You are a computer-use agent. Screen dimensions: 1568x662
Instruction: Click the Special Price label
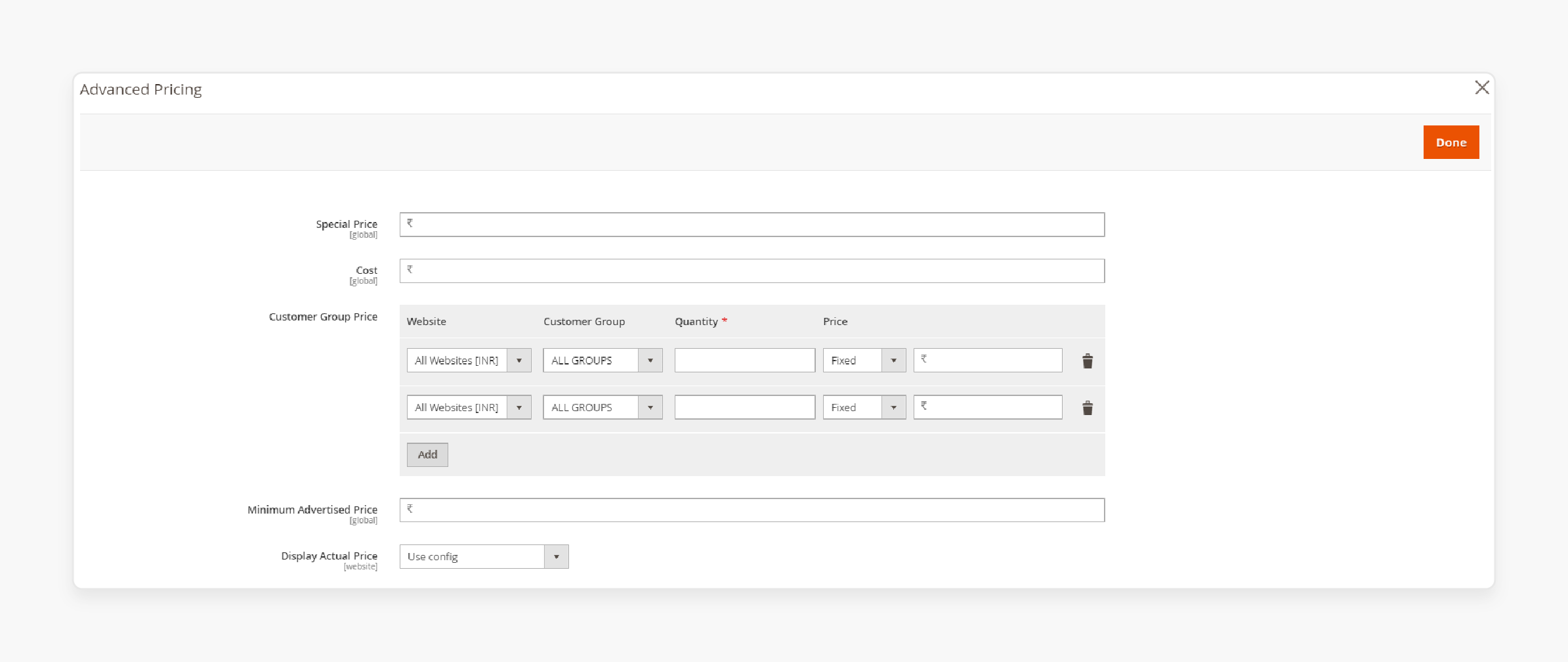point(347,224)
